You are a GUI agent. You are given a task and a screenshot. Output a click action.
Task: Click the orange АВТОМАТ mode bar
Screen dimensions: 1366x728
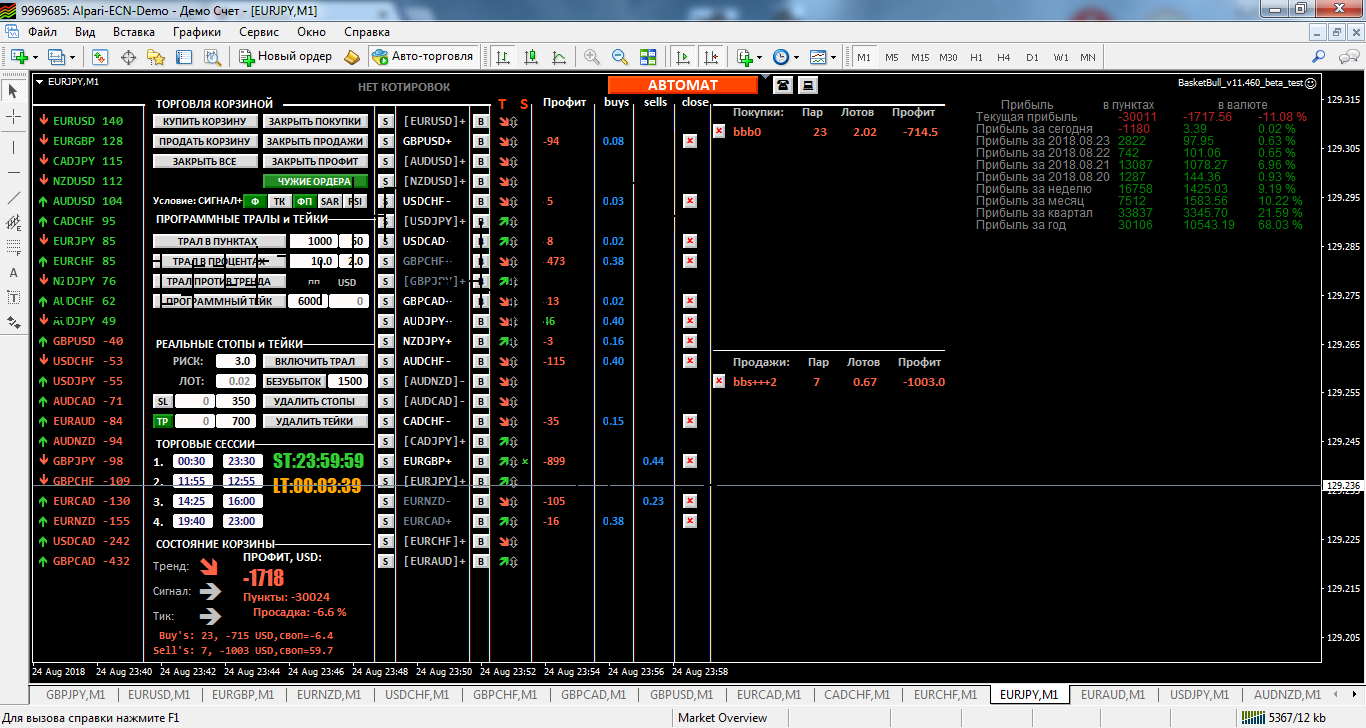[683, 85]
